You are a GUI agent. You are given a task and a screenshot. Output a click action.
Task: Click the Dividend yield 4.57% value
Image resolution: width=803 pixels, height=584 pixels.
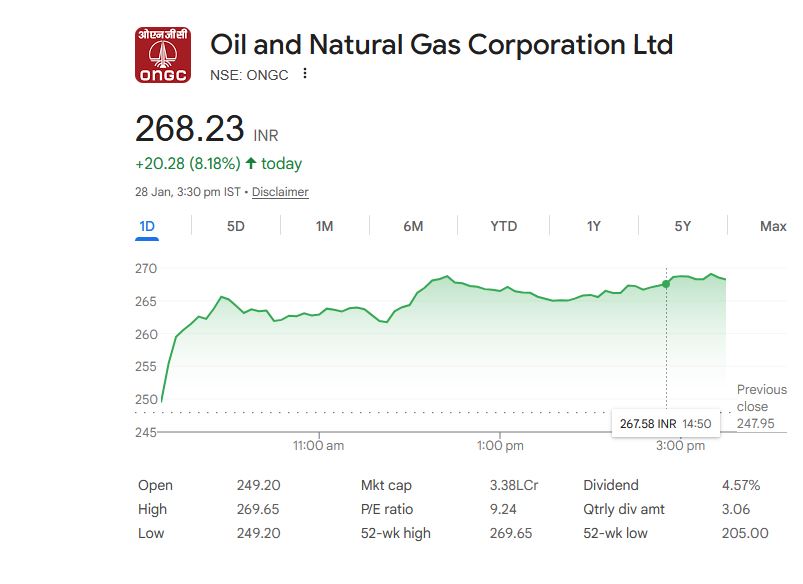[x=741, y=485]
